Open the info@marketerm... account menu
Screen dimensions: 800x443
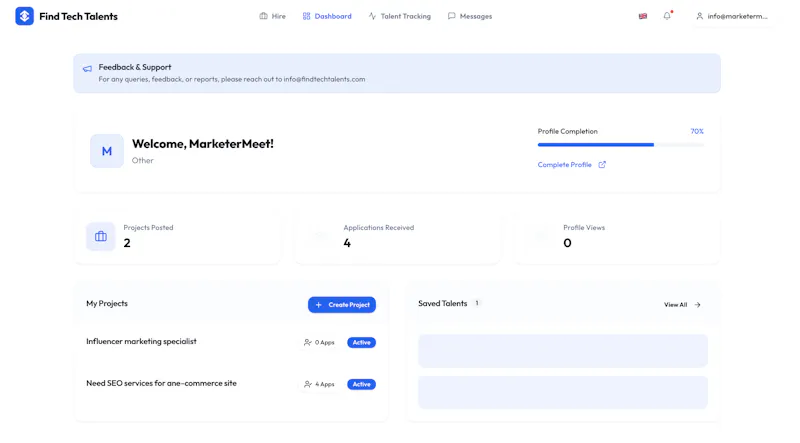[732, 16]
